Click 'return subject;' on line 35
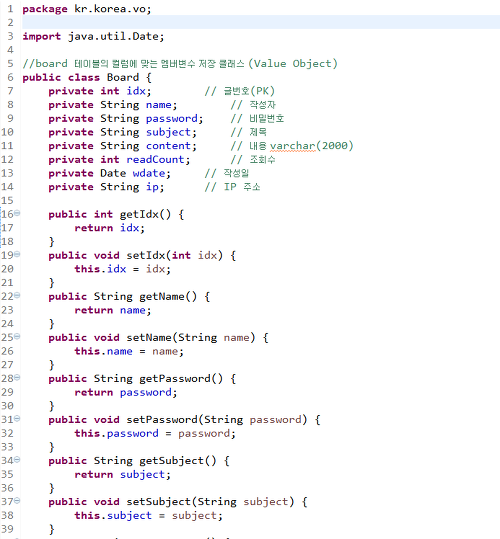Image resolution: width=500 pixels, height=539 pixels. (x=123, y=475)
